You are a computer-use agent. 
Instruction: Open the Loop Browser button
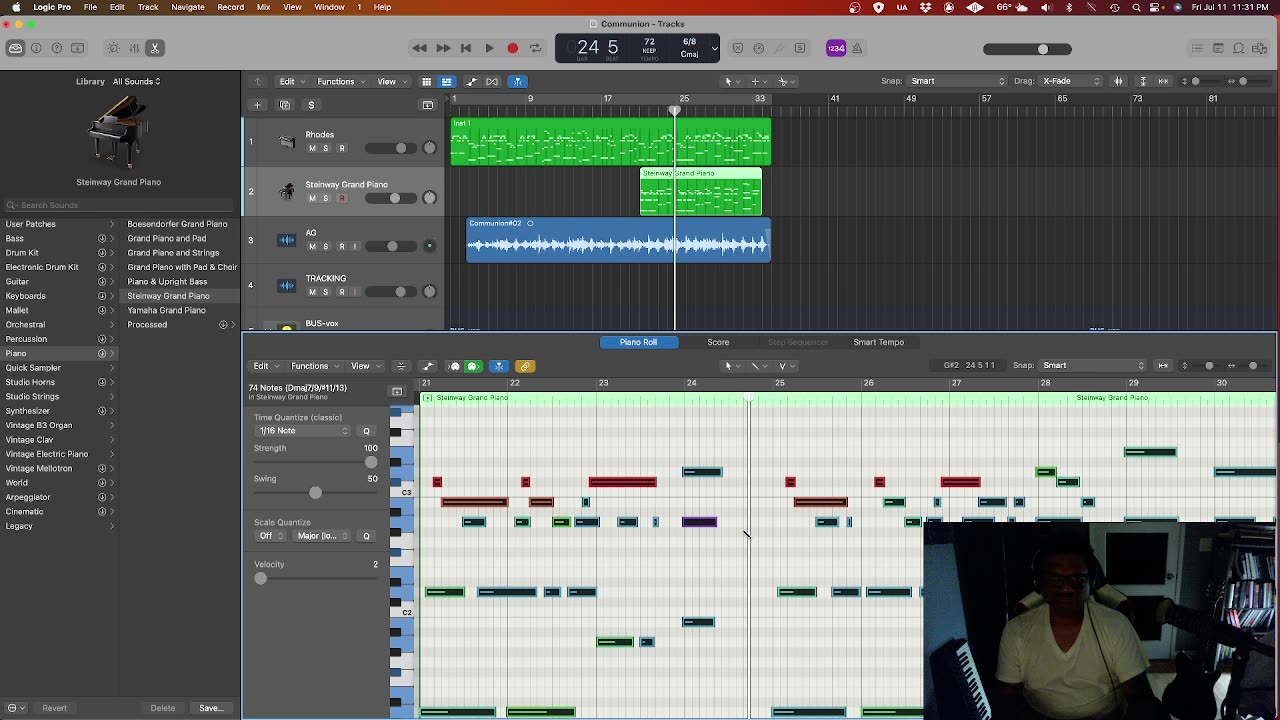(x=1239, y=48)
